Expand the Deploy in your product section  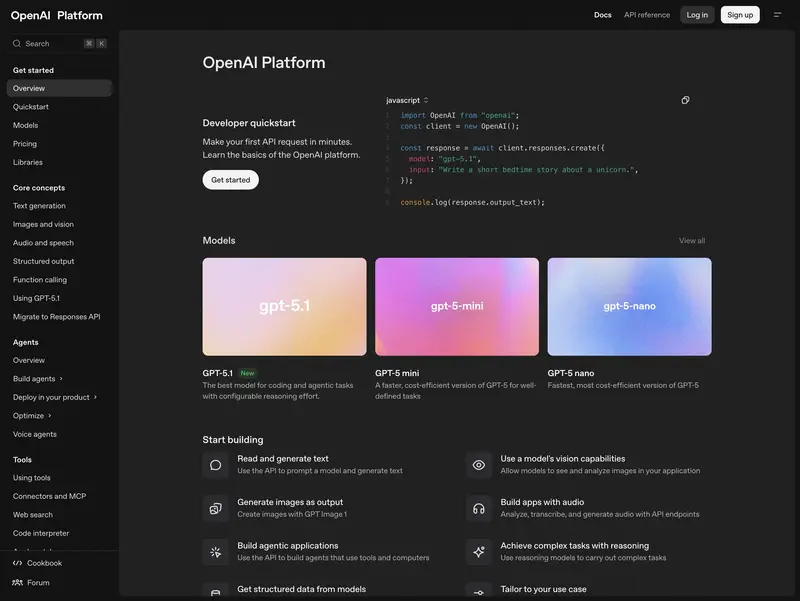coord(52,396)
